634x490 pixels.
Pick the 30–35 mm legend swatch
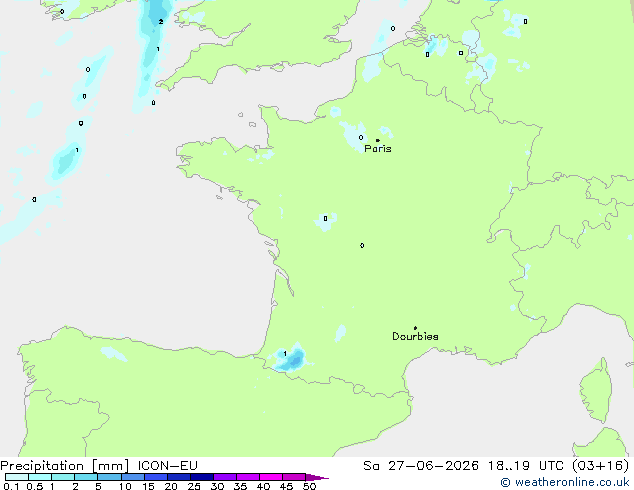(225, 477)
